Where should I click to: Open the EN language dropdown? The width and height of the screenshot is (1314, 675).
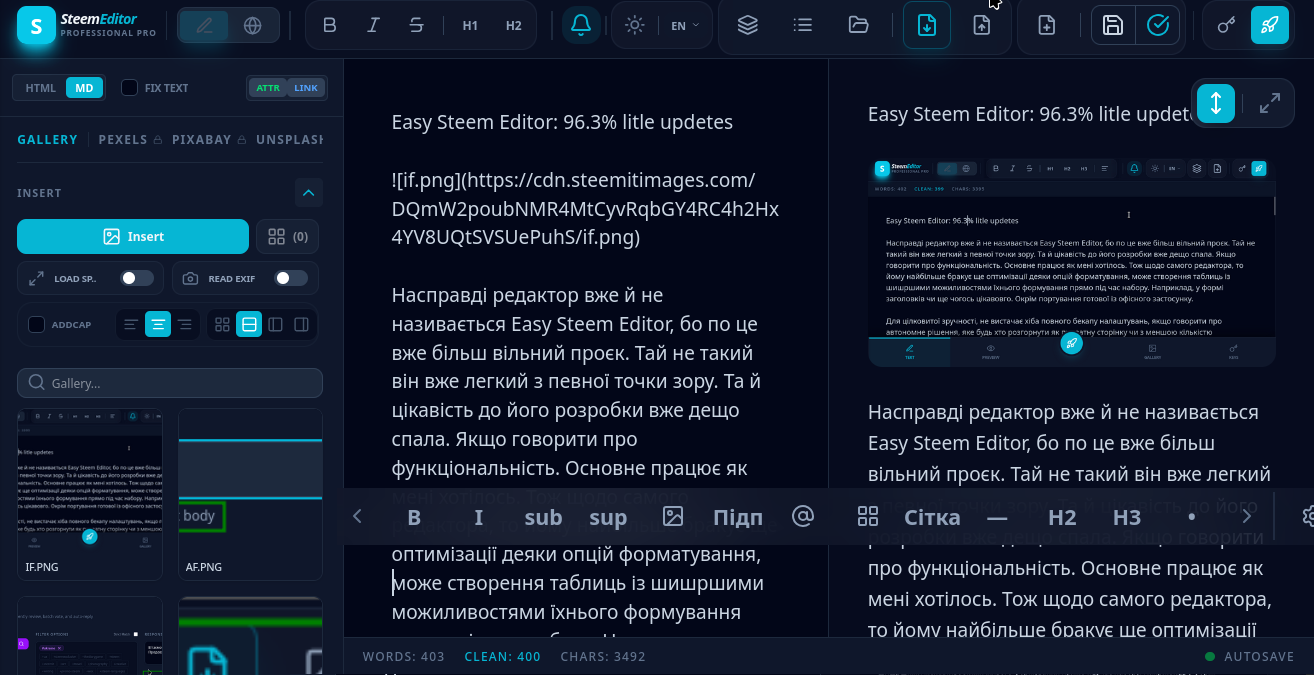tap(685, 26)
